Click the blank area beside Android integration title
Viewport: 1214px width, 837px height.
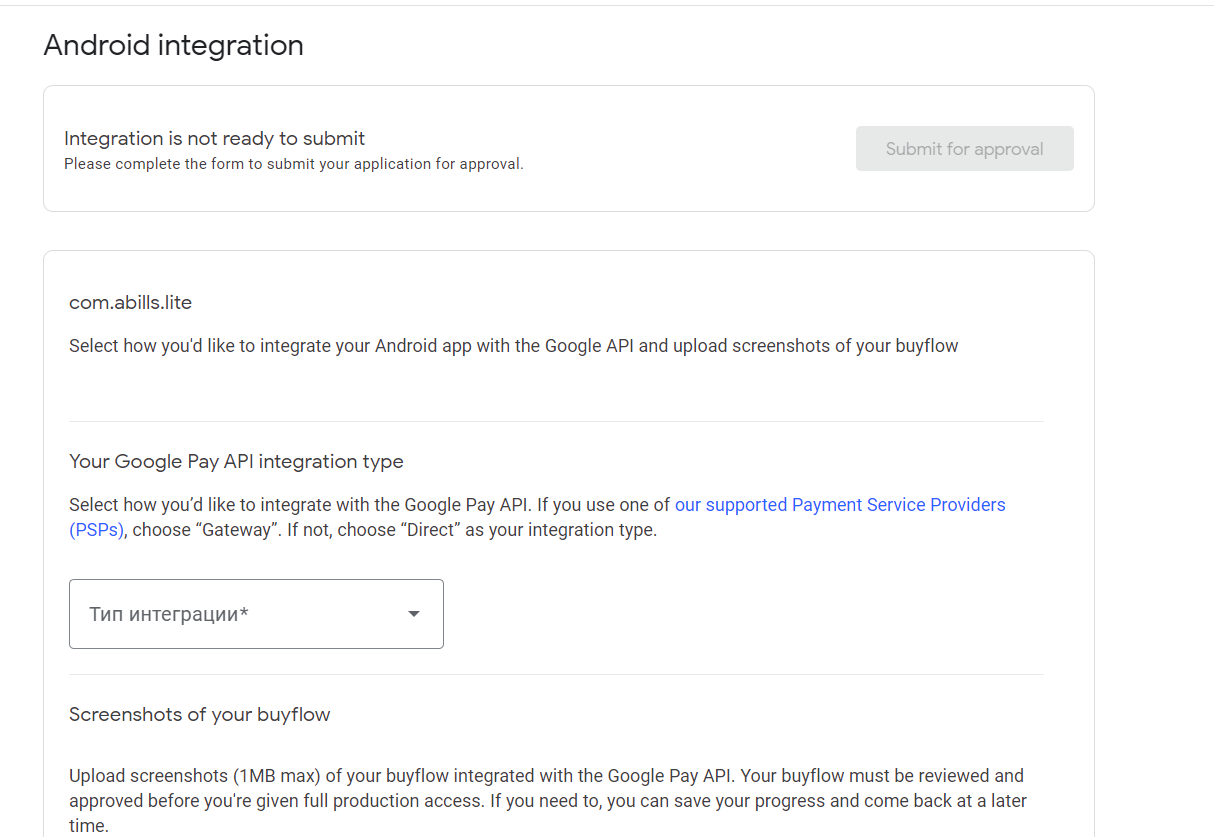click(700, 46)
